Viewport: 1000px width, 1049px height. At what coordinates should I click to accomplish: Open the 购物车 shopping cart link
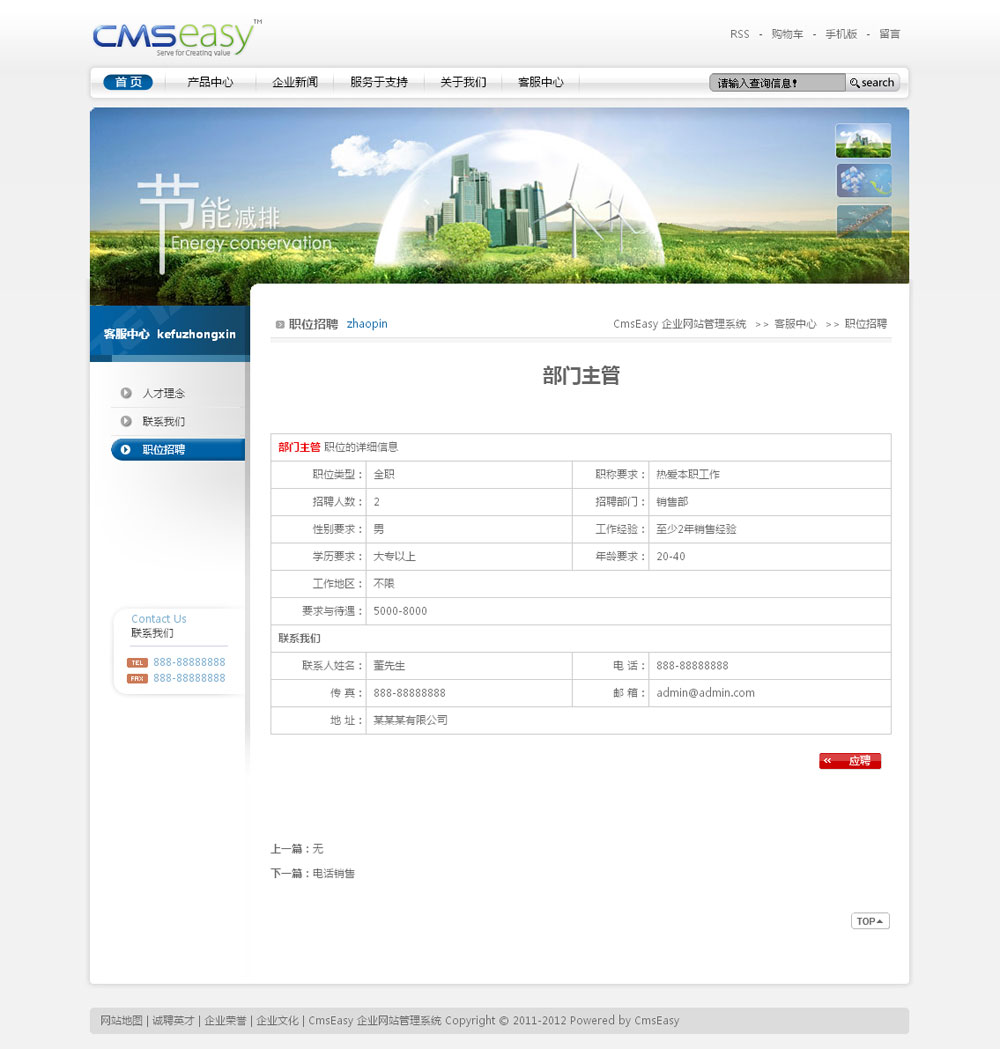click(x=787, y=34)
